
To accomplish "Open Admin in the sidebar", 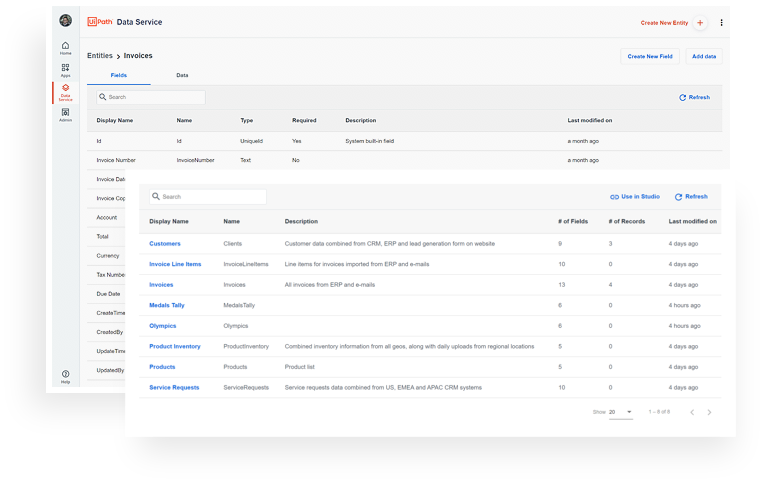I will click(65, 115).
